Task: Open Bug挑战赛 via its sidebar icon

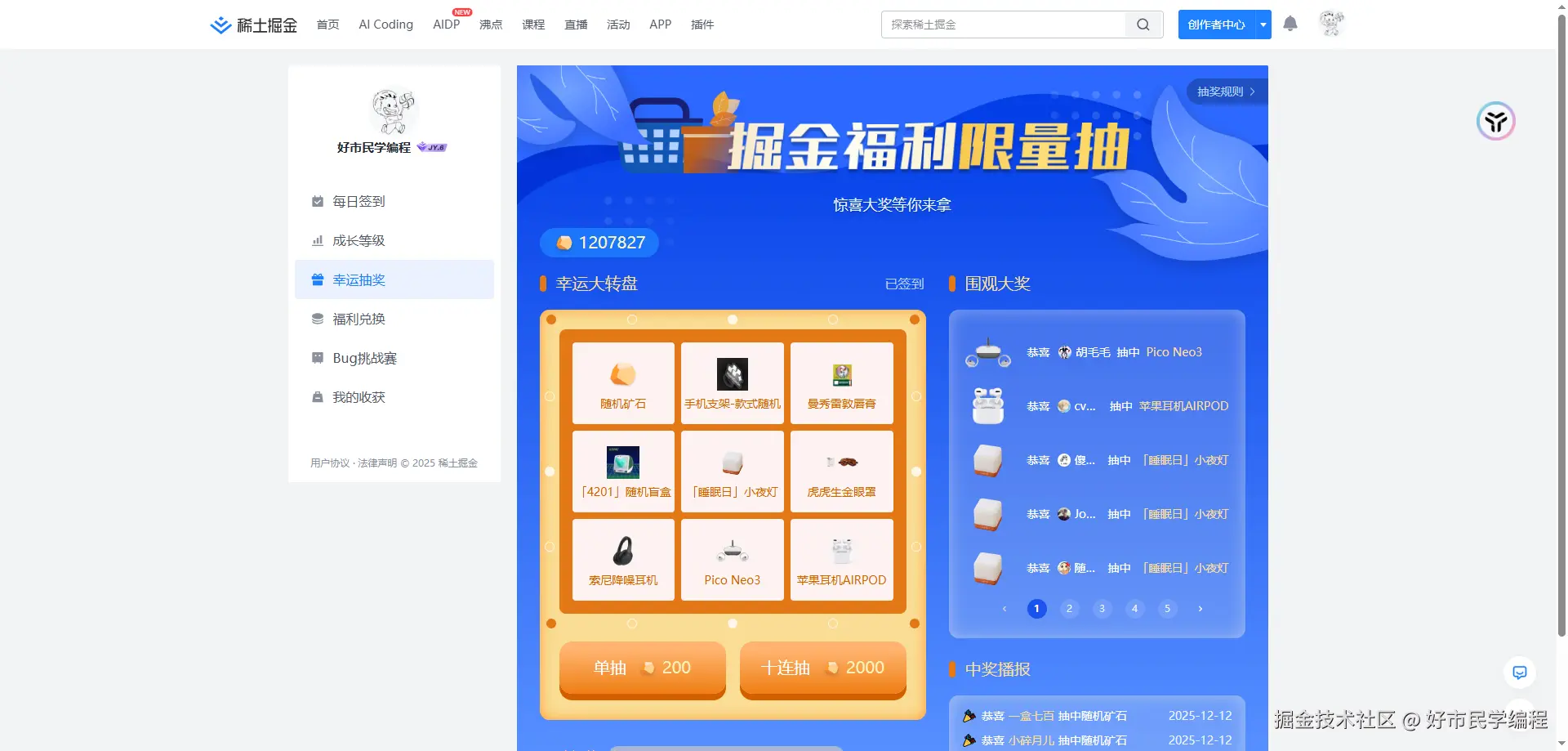Action: click(317, 358)
